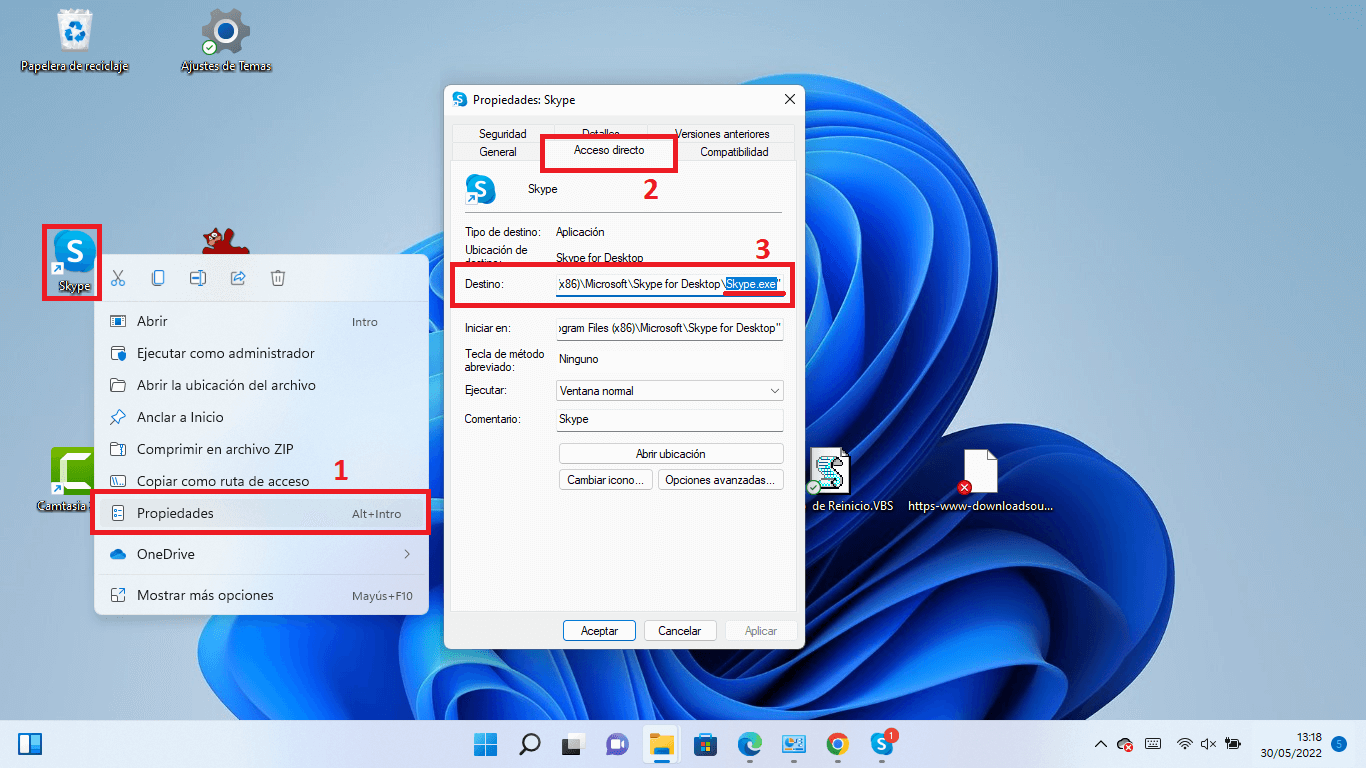Open the notification center badge
1366x768 pixels.
pos(1340,744)
